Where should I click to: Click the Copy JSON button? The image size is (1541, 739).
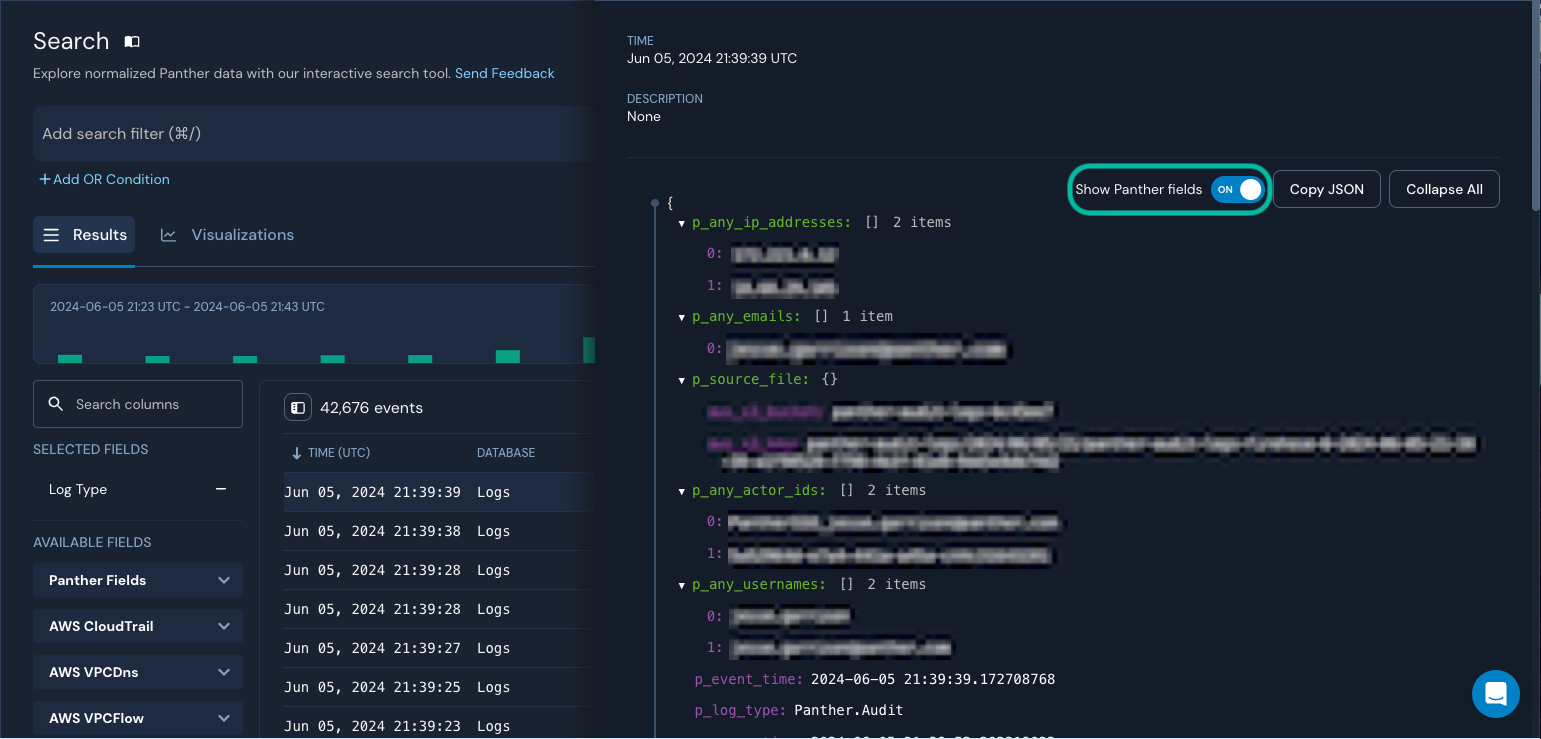[1326, 189]
